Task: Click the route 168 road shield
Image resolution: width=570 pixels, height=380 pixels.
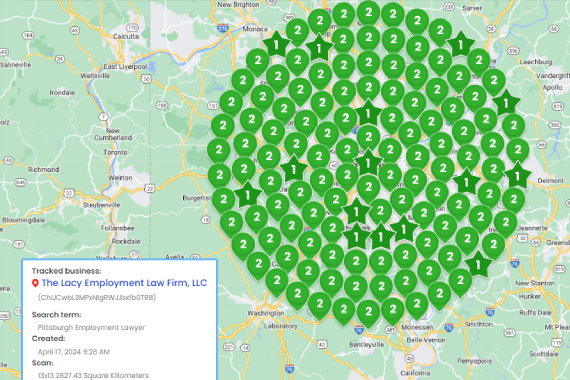Action: [x=162, y=105]
